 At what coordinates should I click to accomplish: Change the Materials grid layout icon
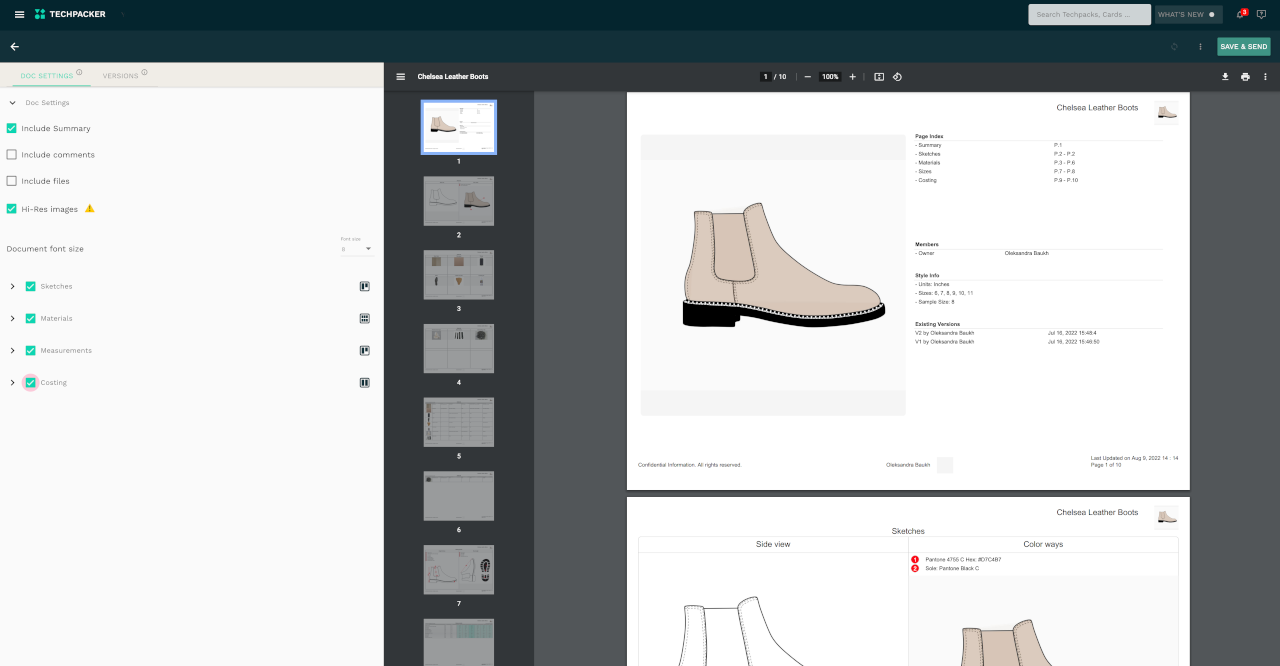tap(365, 318)
